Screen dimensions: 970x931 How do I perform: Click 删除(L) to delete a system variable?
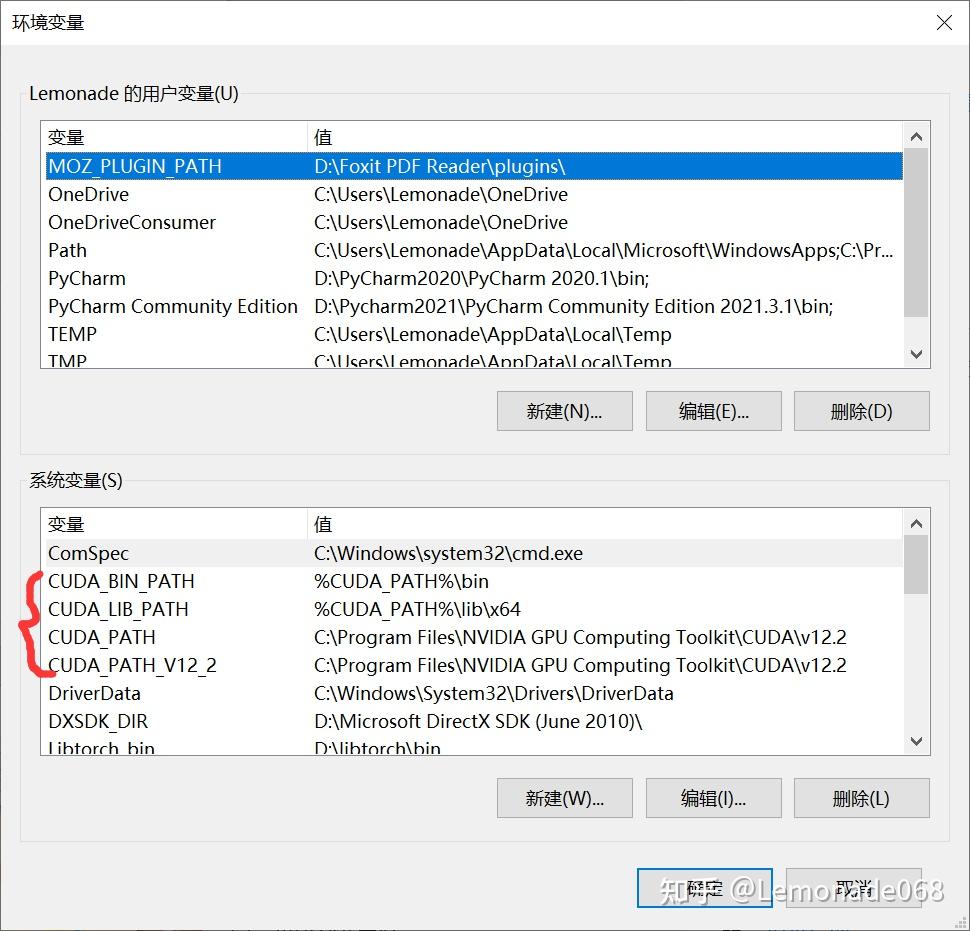(861, 798)
